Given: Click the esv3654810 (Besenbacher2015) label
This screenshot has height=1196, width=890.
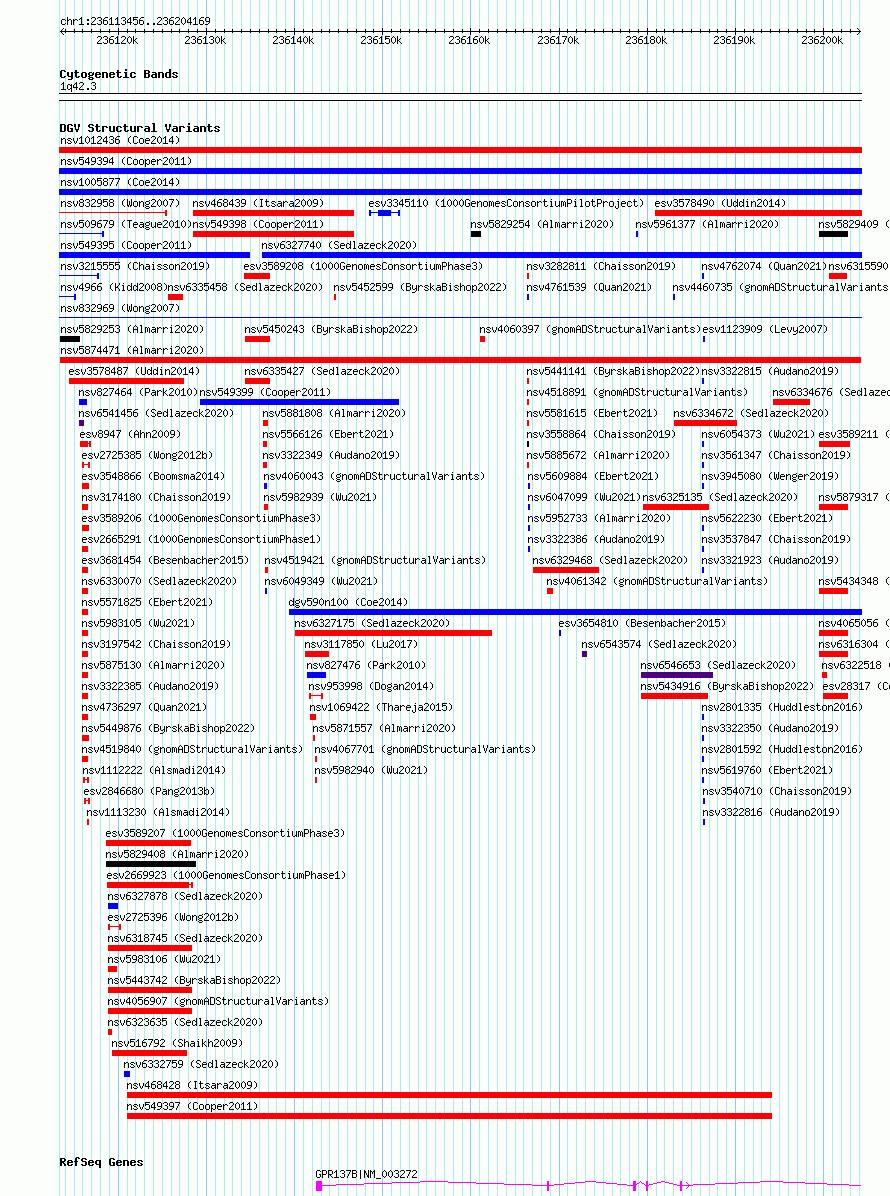Looking at the screenshot, I should [x=642, y=623].
